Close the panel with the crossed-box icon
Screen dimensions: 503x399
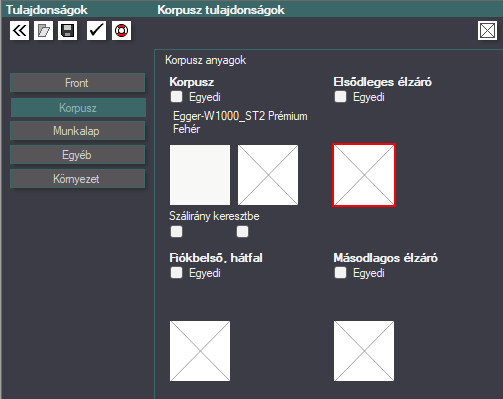[x=487, y=31]
